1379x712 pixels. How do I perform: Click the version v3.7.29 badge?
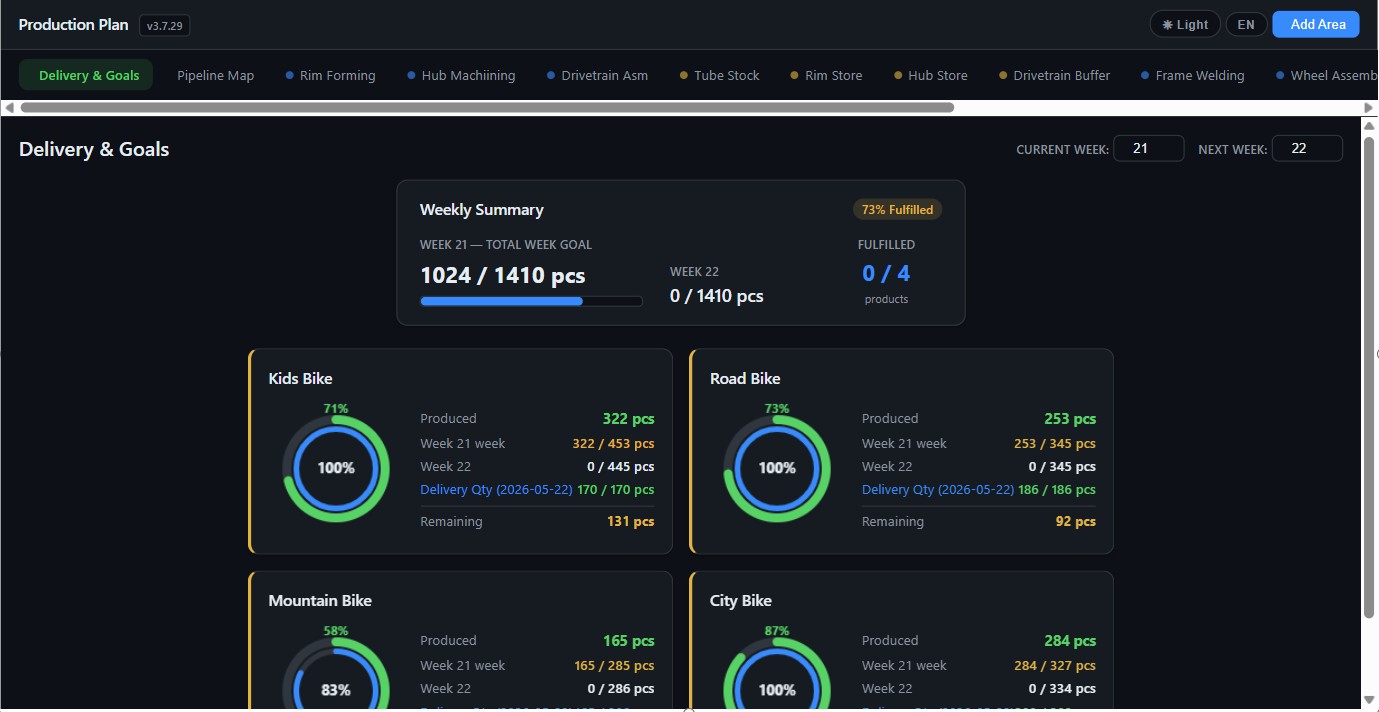coord(165,26)
